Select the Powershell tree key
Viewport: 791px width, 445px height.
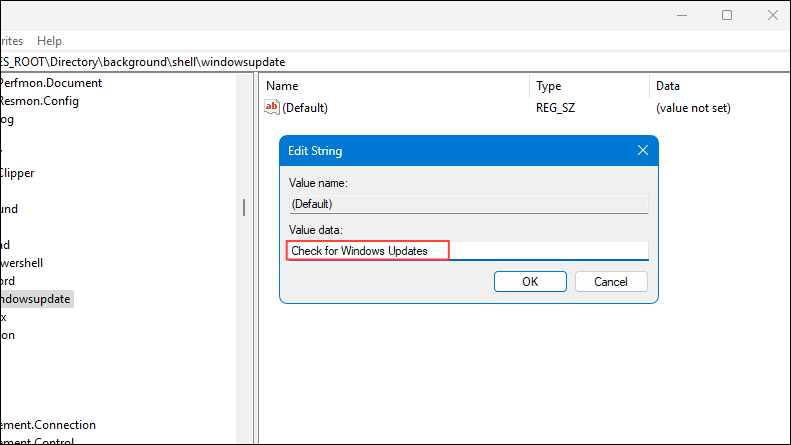tap(21, 263)
